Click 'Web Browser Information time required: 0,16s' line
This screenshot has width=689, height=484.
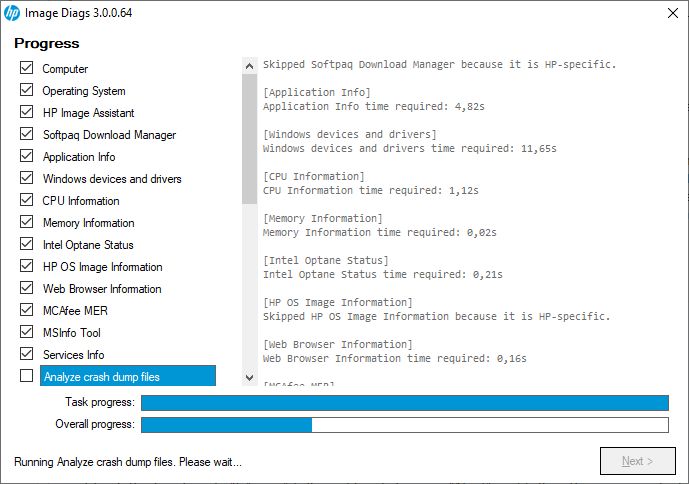(395, 358)
